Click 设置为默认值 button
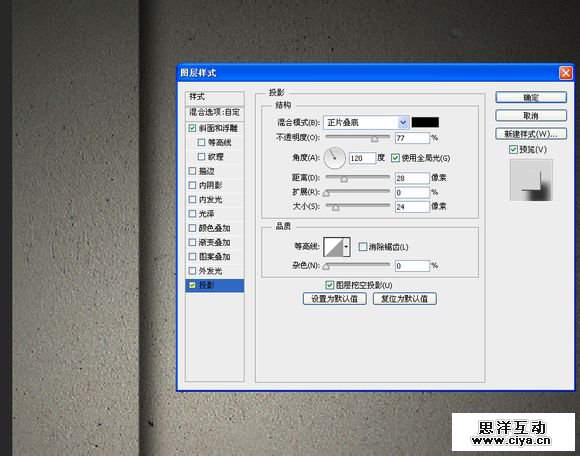580x456 pixels. [x=334, y=298]
